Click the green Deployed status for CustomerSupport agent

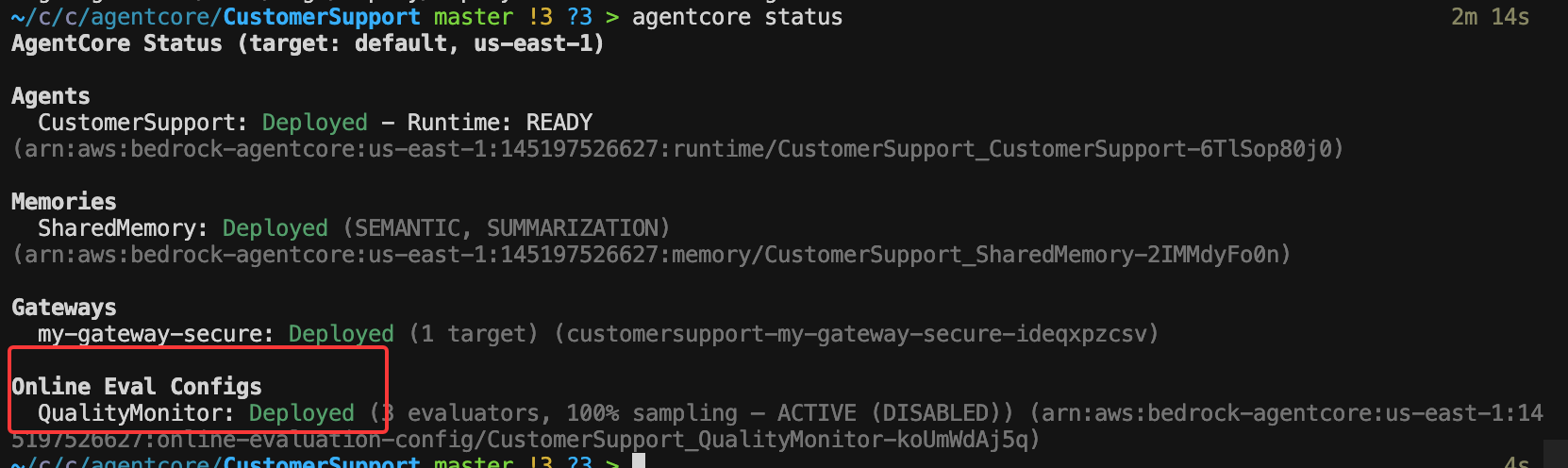point(314,123)
